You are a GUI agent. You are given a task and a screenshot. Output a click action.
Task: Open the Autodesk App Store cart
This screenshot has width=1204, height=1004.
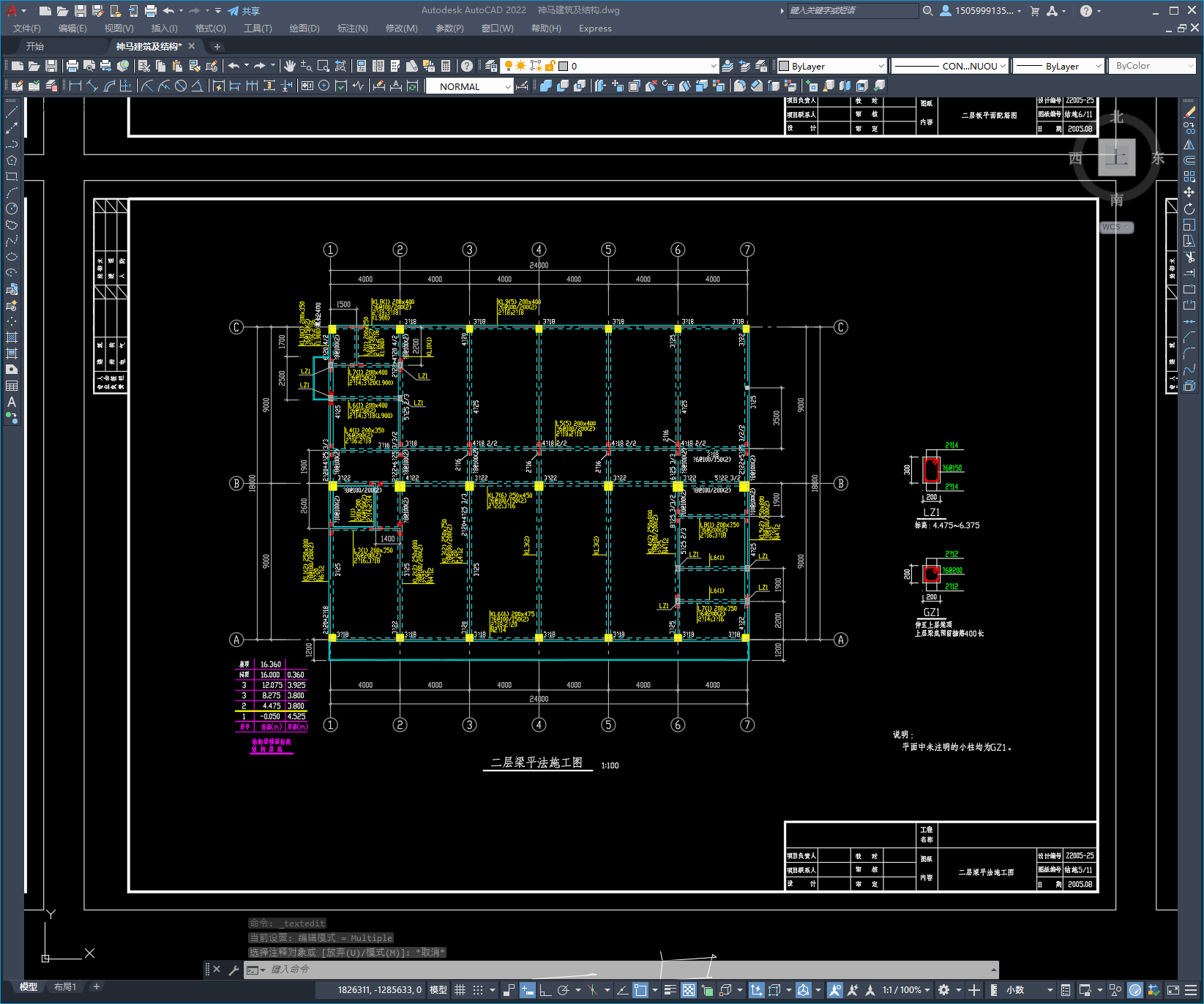(1035, 10)
